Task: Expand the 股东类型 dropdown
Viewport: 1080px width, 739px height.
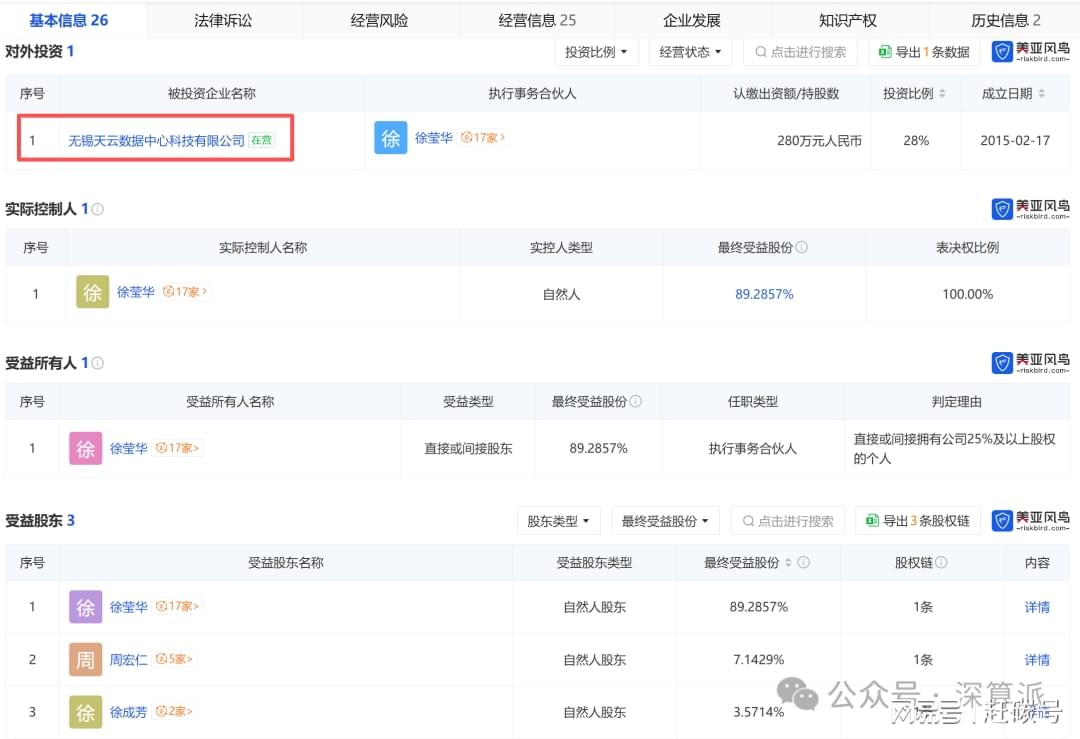Action: tap(559, 521)
